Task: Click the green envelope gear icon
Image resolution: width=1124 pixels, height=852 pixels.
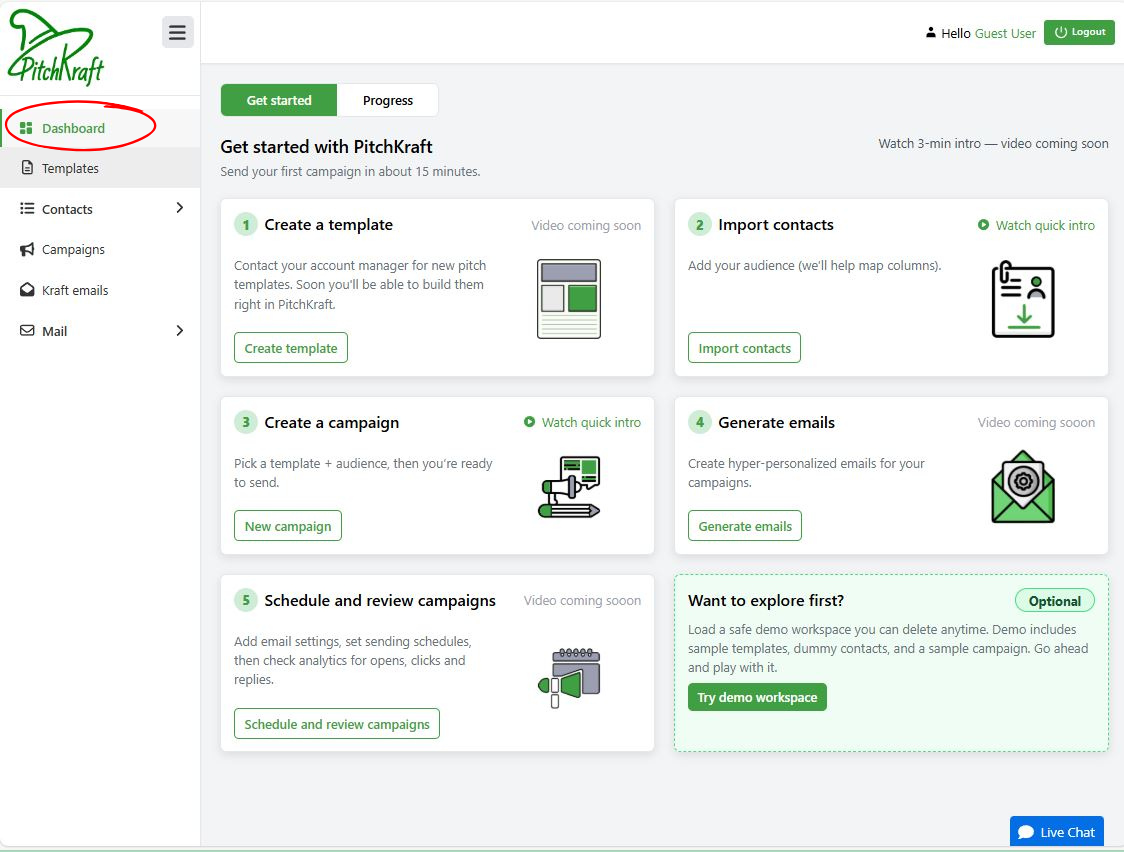Action: (x=1022, y=487)
